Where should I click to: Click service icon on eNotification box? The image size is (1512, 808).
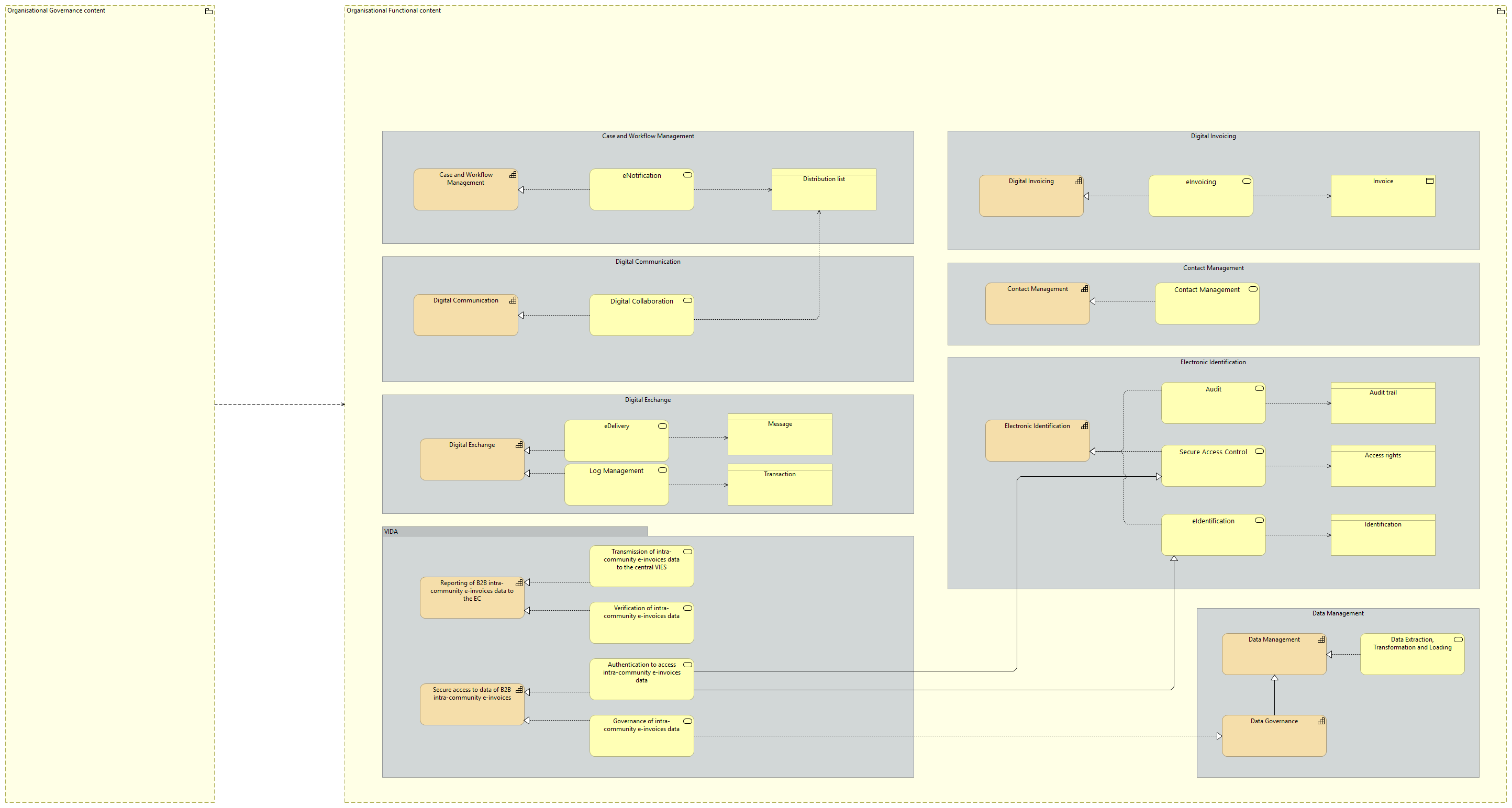(x=687, y=175)
